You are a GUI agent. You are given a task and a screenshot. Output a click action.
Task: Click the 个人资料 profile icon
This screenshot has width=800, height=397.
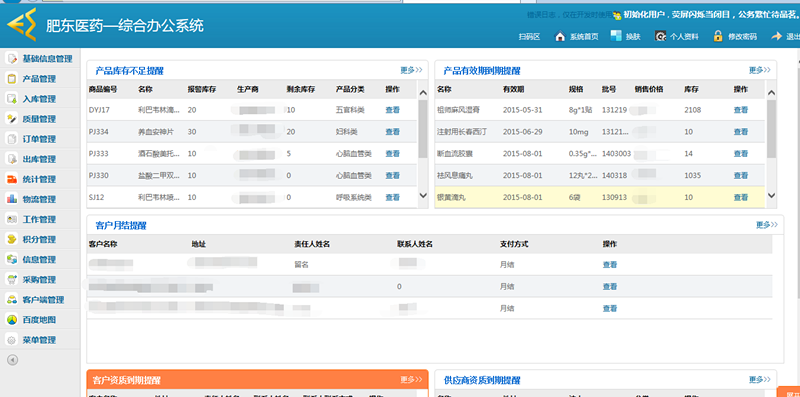tap(660, 36)
